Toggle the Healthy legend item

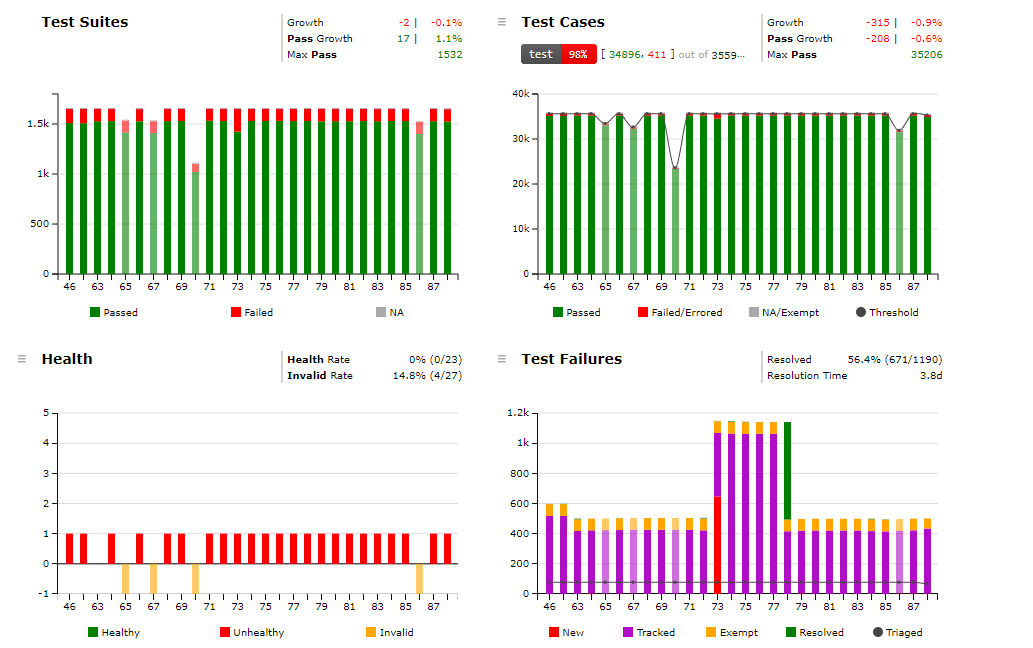(113, 632)
